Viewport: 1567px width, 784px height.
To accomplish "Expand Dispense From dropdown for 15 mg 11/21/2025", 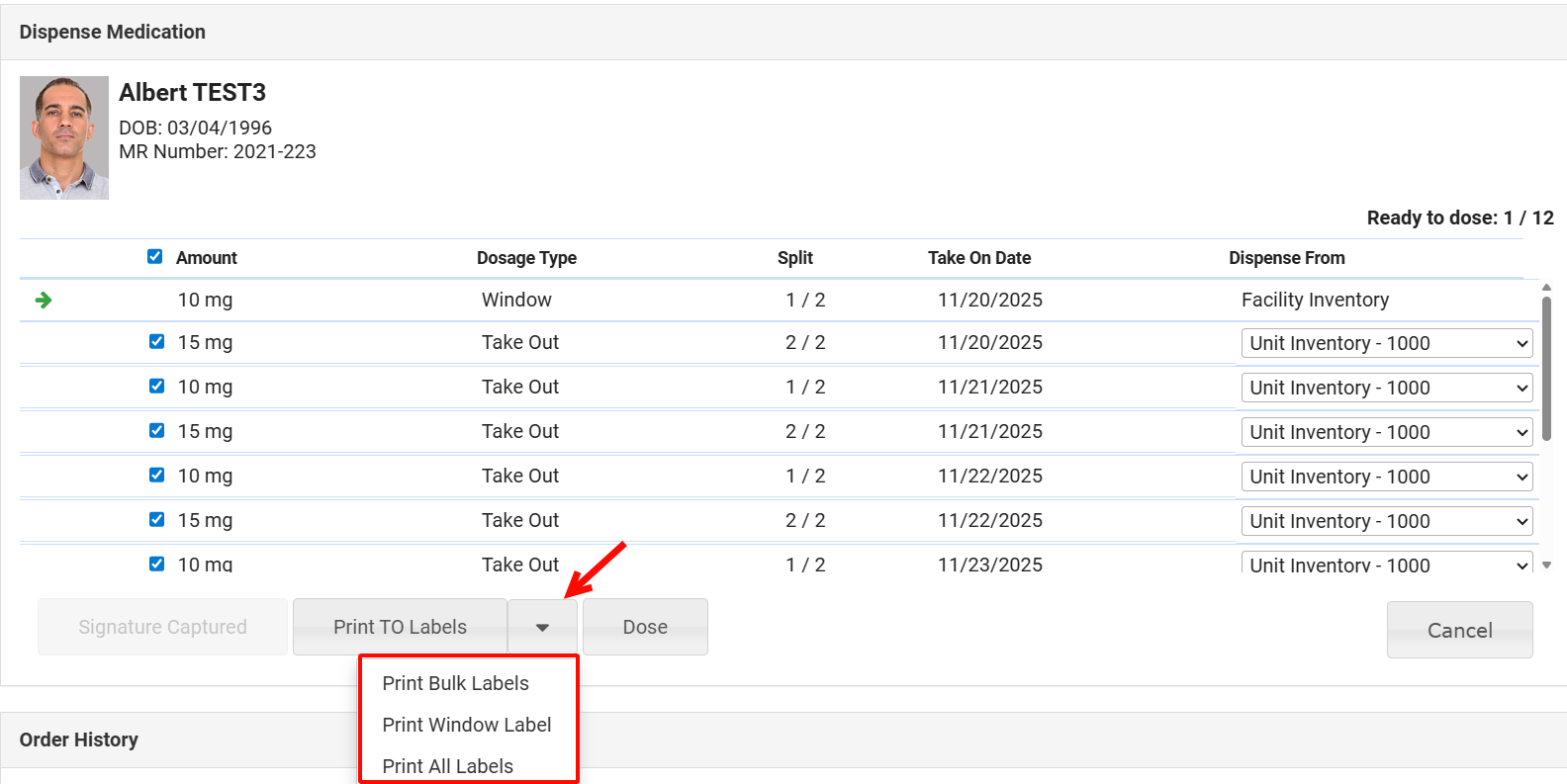I will (1386, 432).
